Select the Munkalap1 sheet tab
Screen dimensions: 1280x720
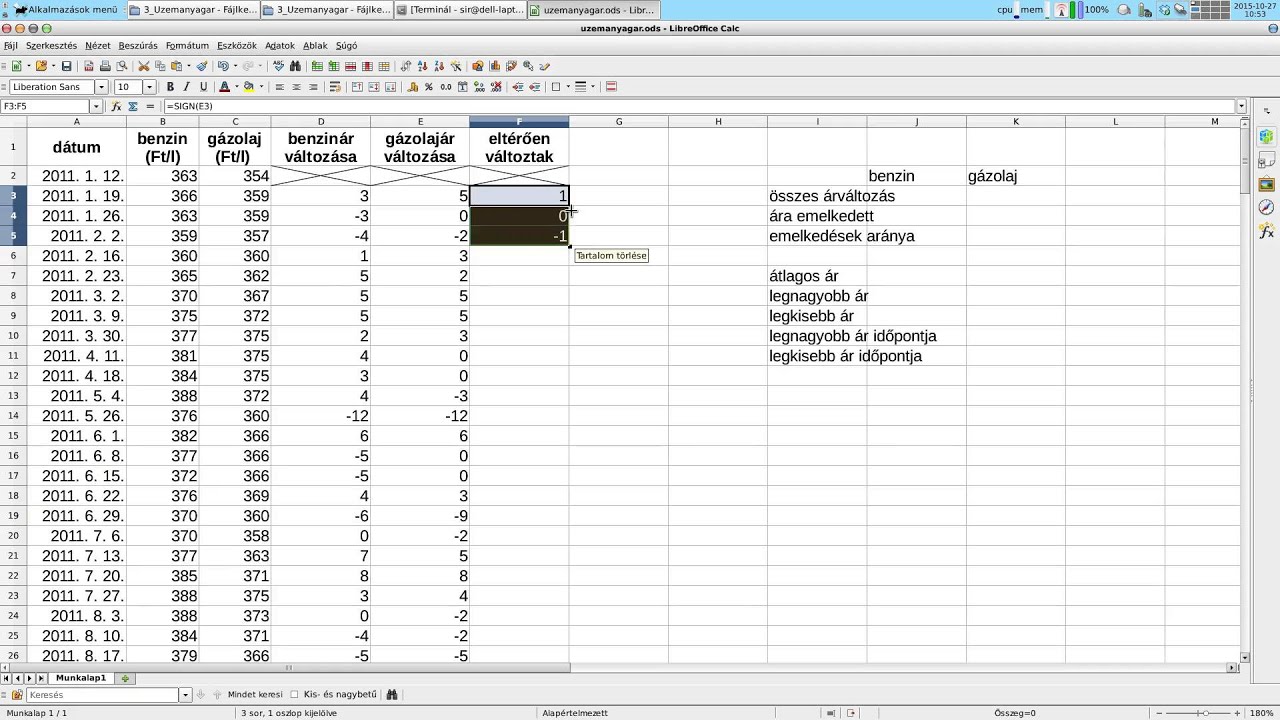point(80,678)
